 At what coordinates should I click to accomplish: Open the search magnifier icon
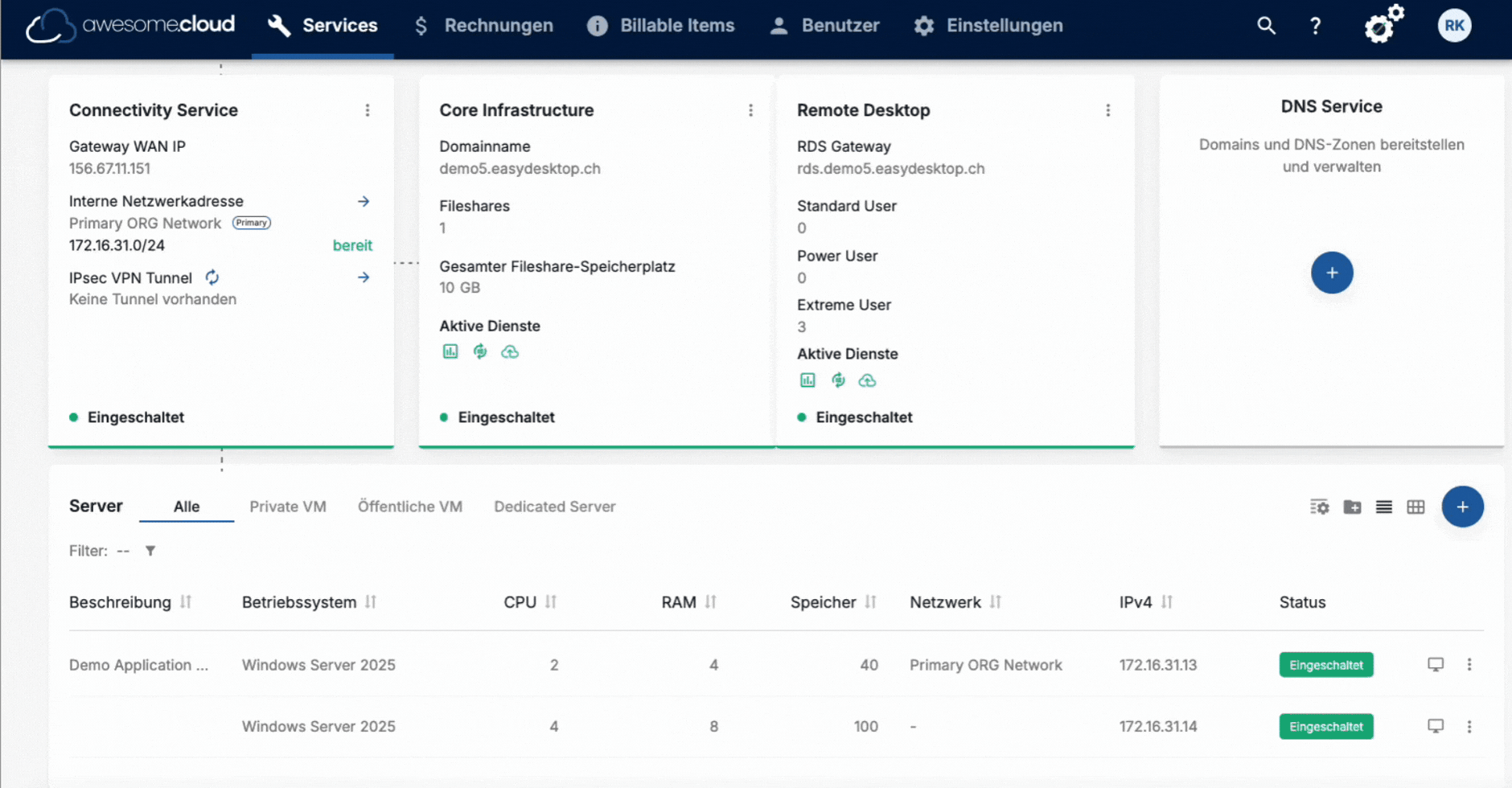(1266, 26)
